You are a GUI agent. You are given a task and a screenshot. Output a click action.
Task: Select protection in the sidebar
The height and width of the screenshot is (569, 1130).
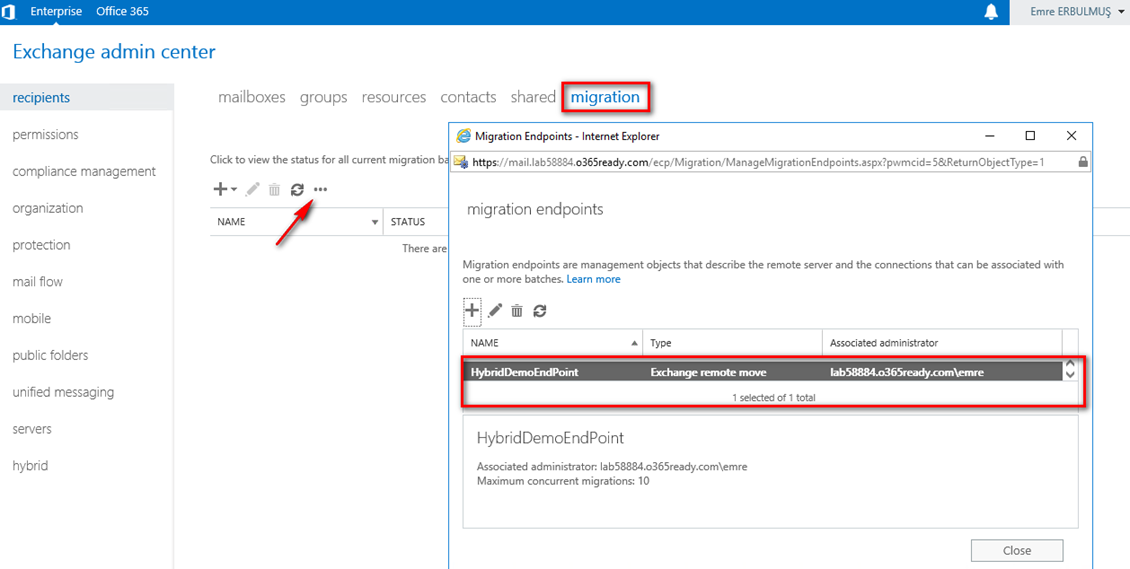pos(41,245)
